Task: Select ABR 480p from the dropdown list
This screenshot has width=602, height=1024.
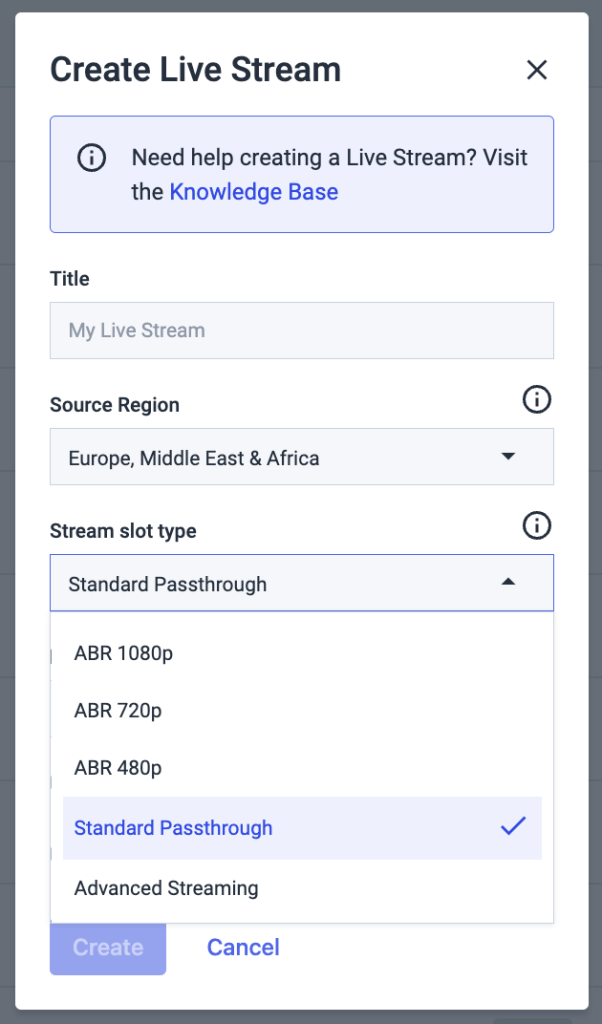Action: [116, 768]
